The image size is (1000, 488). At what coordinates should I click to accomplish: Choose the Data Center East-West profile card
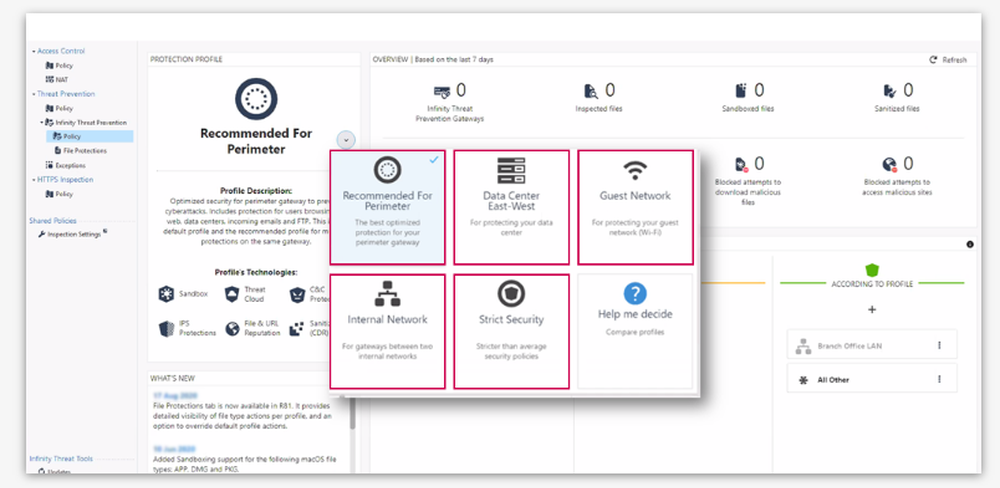tap(511, 207)
